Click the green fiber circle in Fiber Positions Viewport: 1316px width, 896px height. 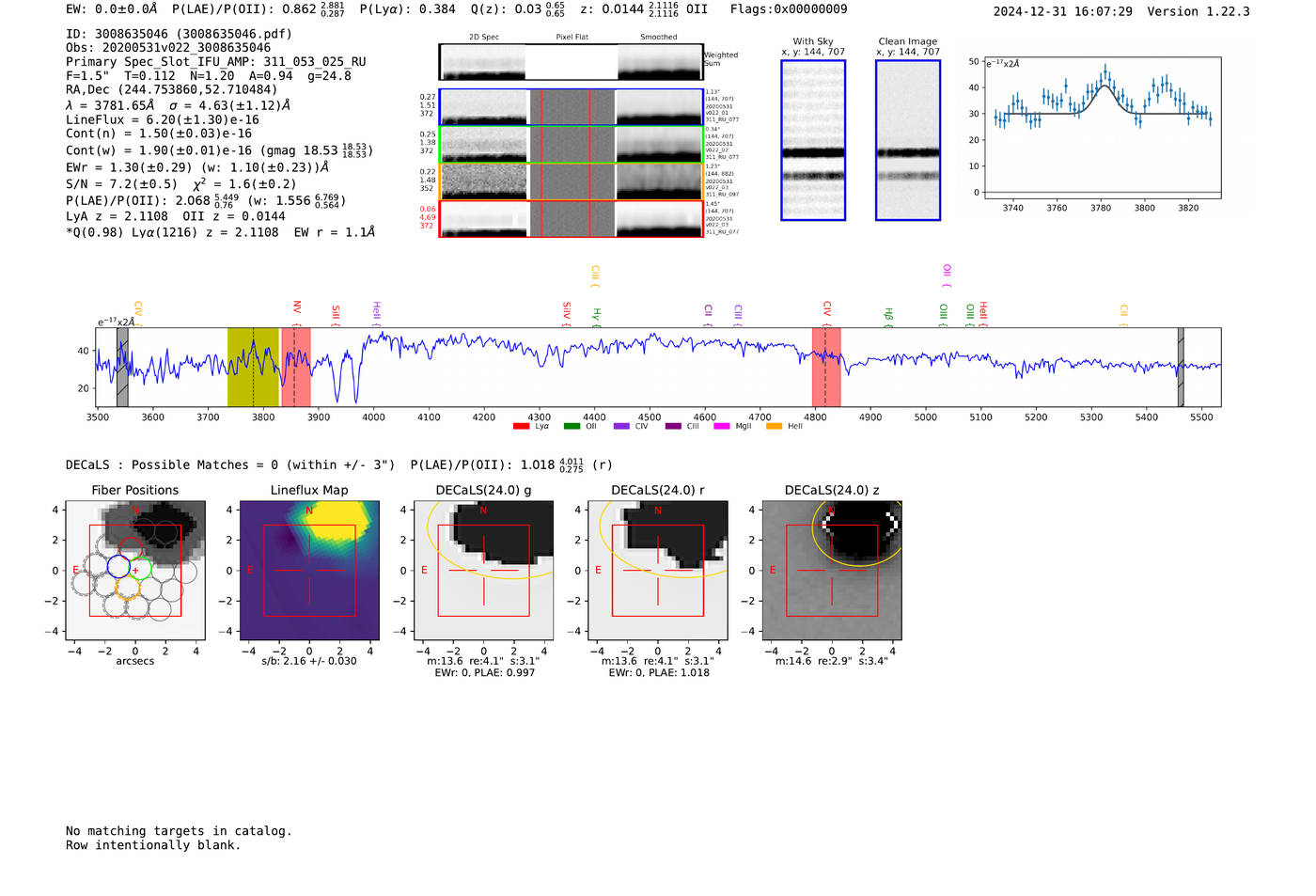(140, 567)
